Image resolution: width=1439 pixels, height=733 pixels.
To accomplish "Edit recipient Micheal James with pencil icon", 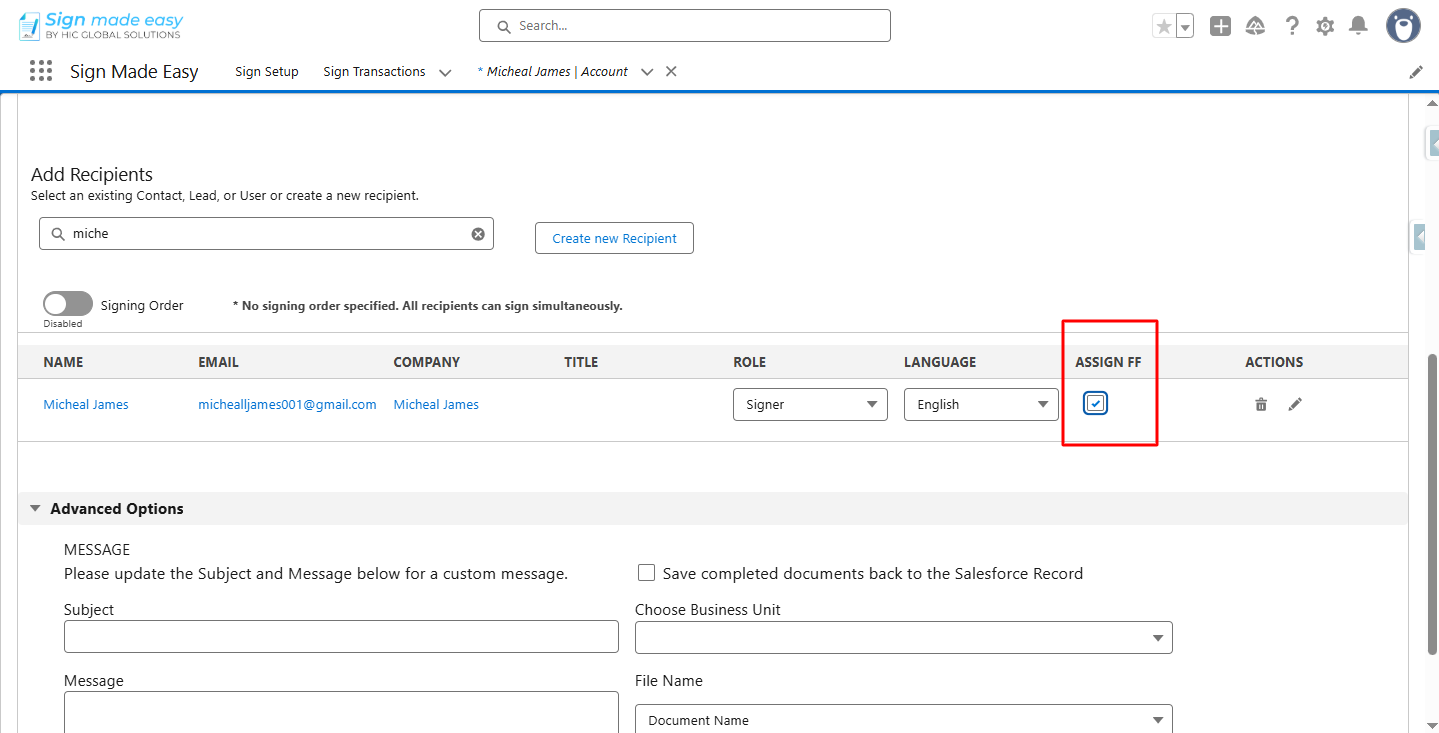I will 1295,405.
